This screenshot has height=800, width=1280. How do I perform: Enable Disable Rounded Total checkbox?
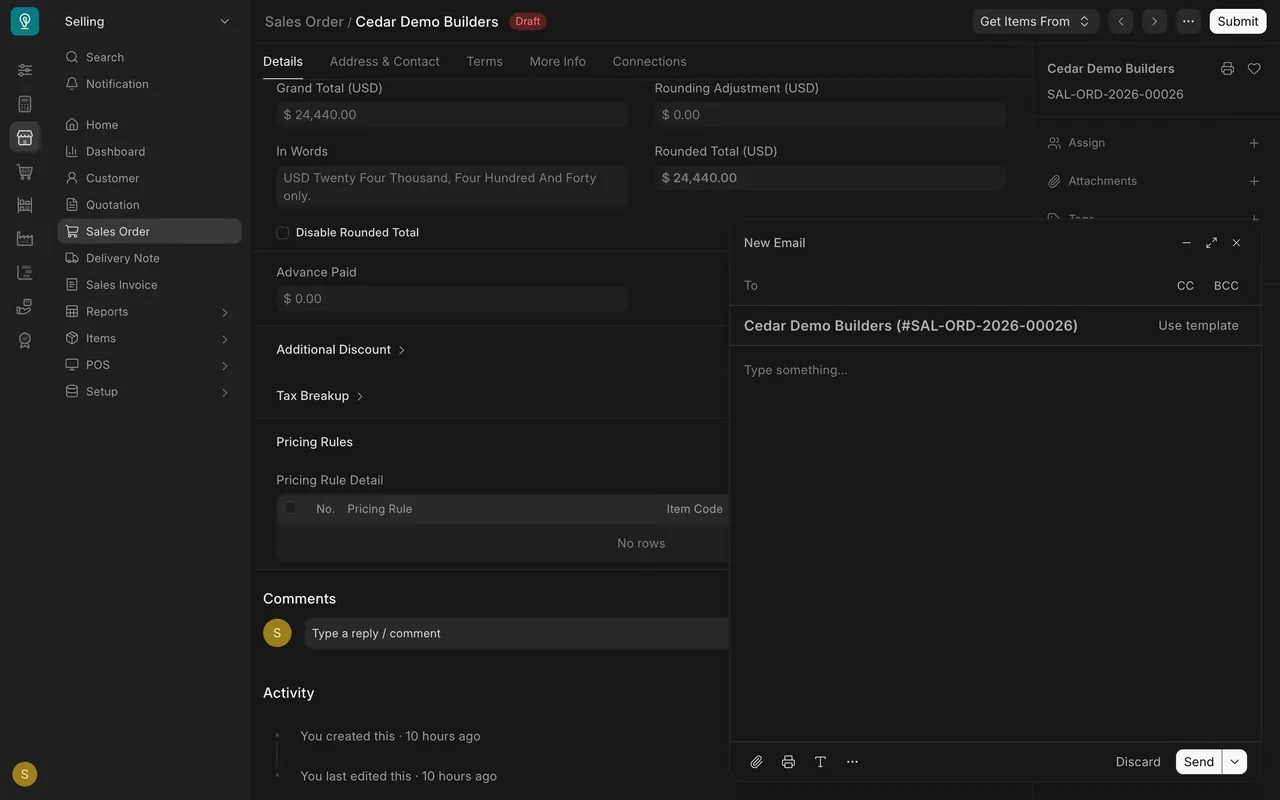tap(282, 233)
